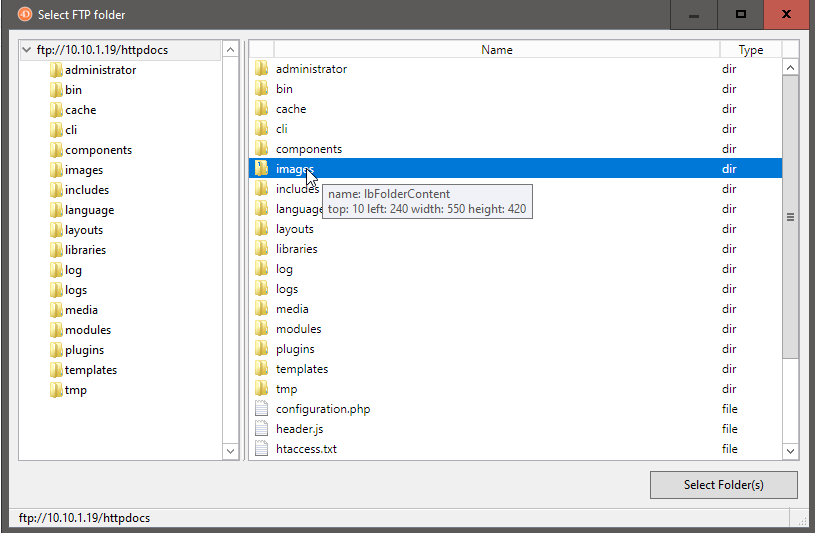Image resolution: width=815 pixels, height=533 pixels.
Task: Click the cache folder icon in file list
Action: (262, 109)
